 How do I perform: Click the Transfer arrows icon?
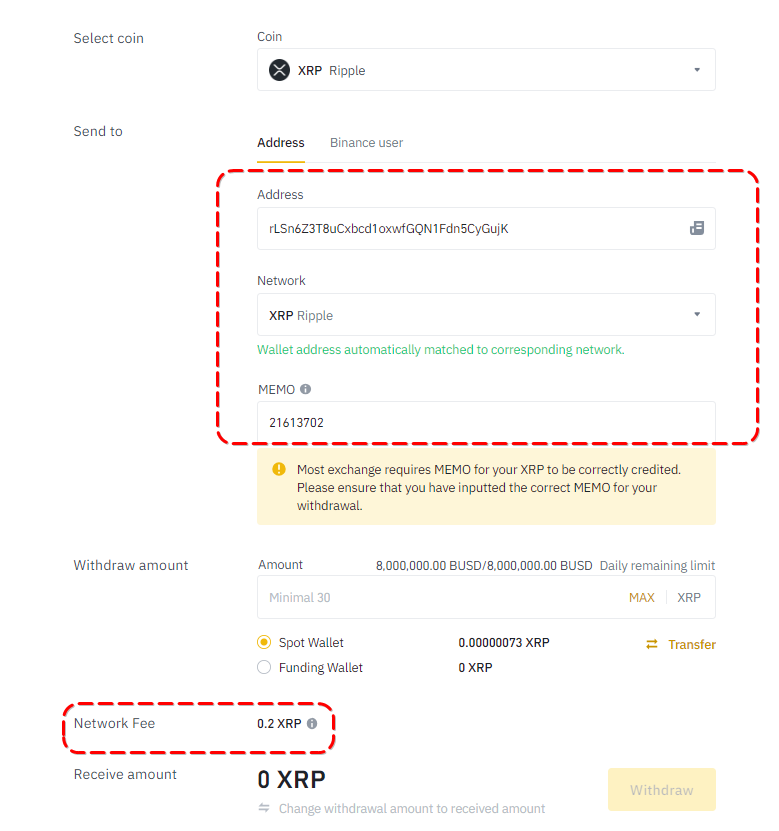pyautogui.click(x=652, y=644)
